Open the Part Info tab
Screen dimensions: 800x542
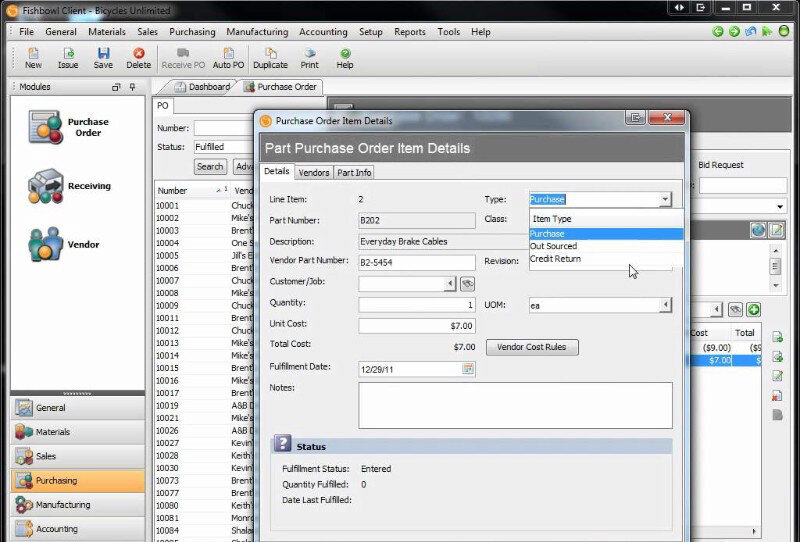354,173
